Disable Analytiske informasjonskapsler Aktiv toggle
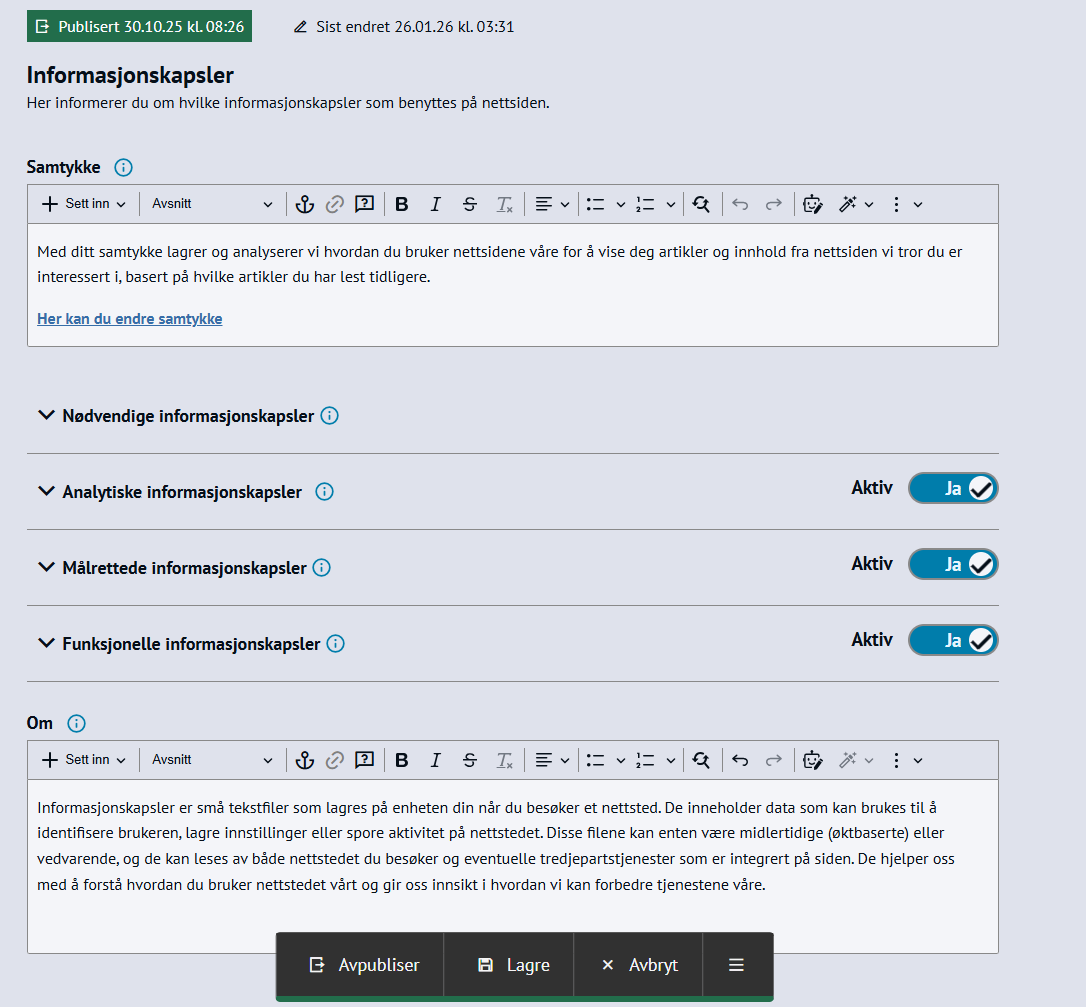The image size is (1086, 1007). [952, 488]
